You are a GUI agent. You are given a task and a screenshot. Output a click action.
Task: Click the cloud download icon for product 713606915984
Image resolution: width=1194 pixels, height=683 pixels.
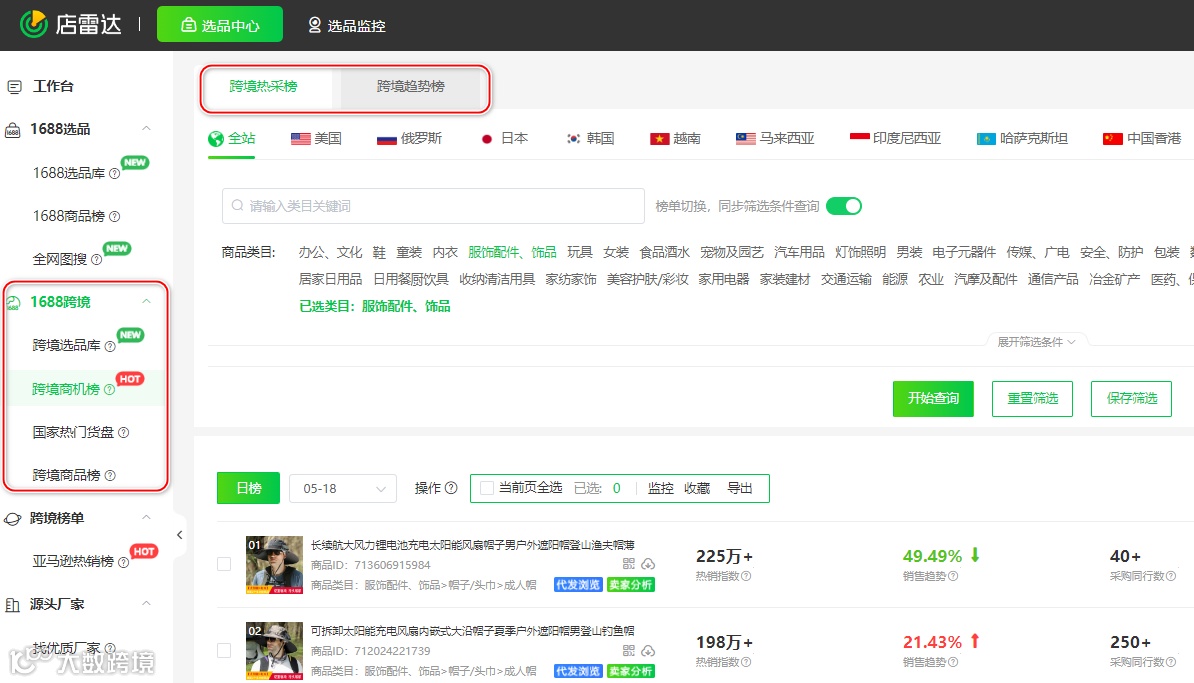(648, 563)
